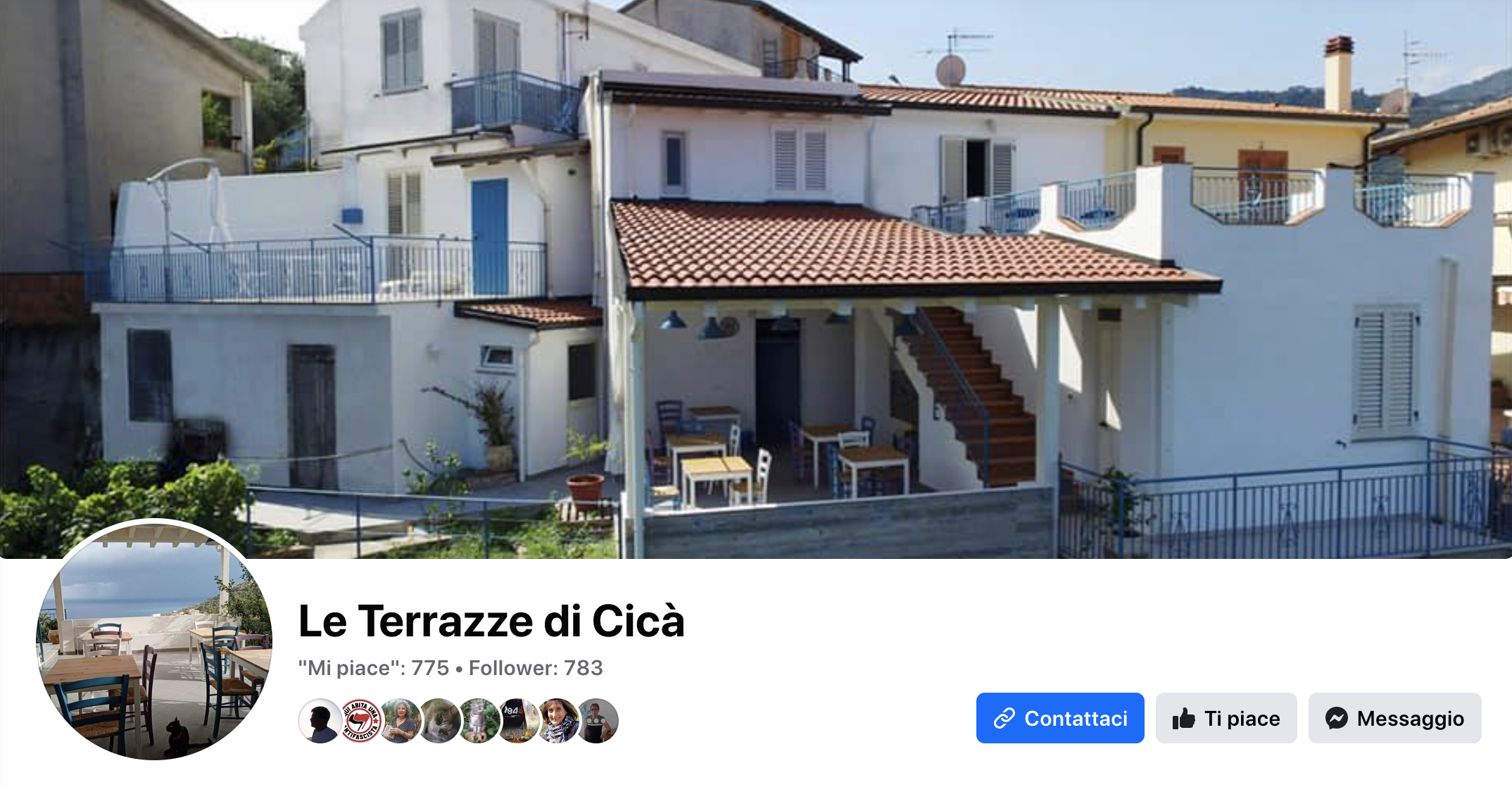Click the chain-link icon on Contattaci

(x=1004, y=718)
